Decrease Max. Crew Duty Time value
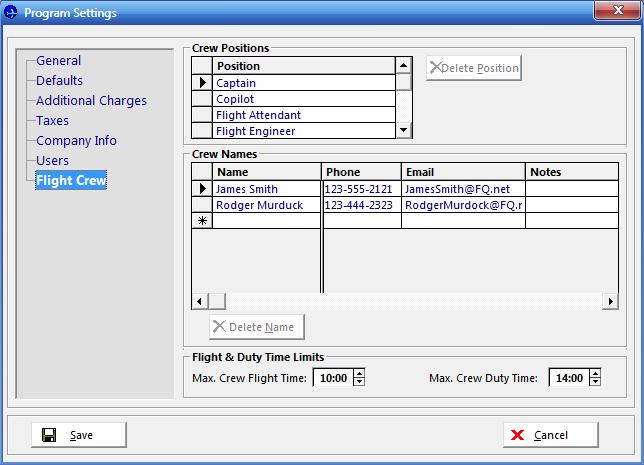The width and height of the screenshot is (644, 465). point(595,383)
